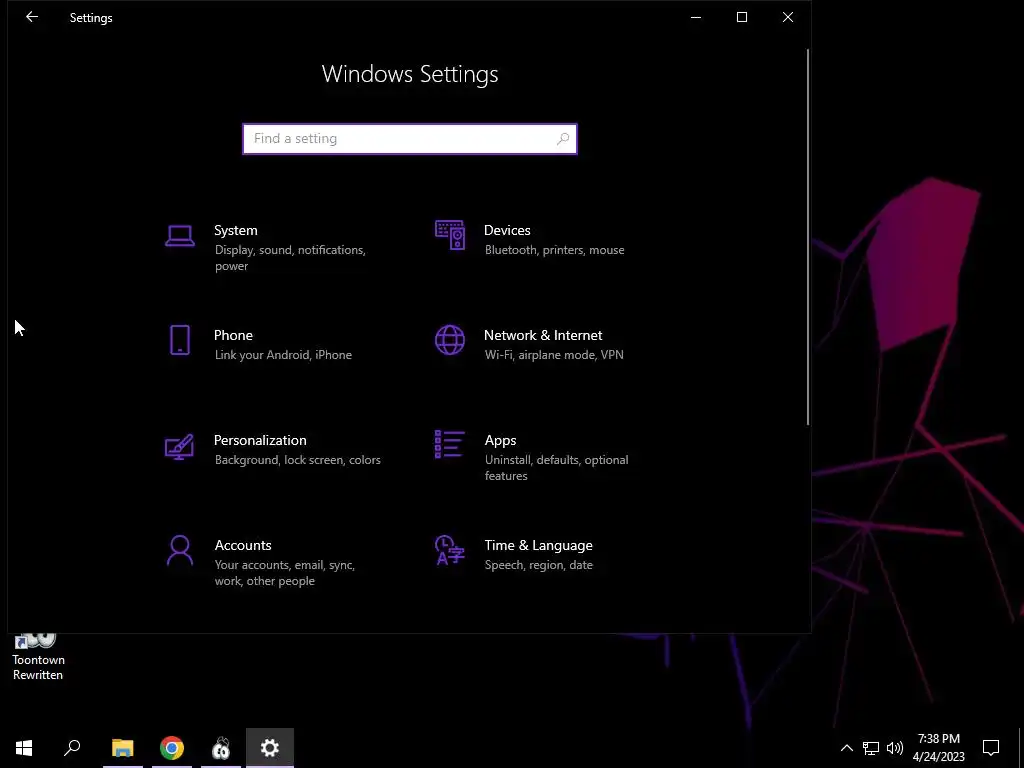This screenshot has width=1024, height=768.
Task: Open the network status tray icon
Action: pos(871,748)
